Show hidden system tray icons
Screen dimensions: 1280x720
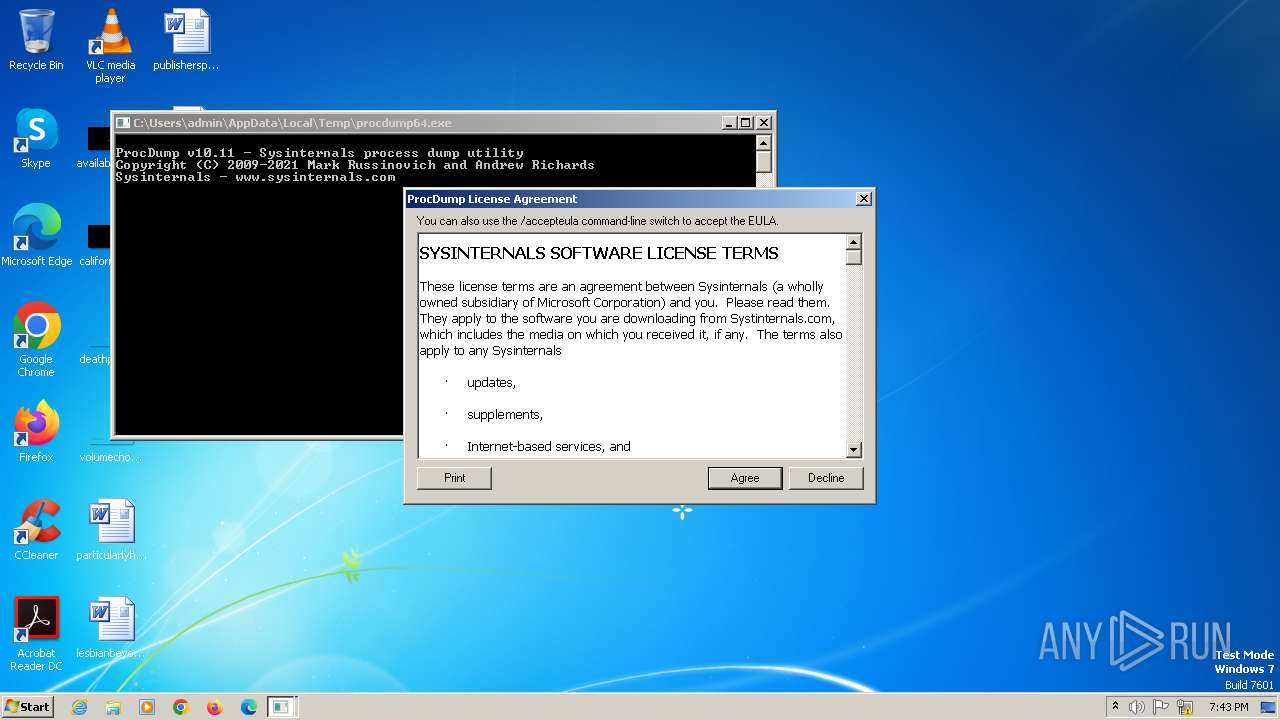point(1115,707)
